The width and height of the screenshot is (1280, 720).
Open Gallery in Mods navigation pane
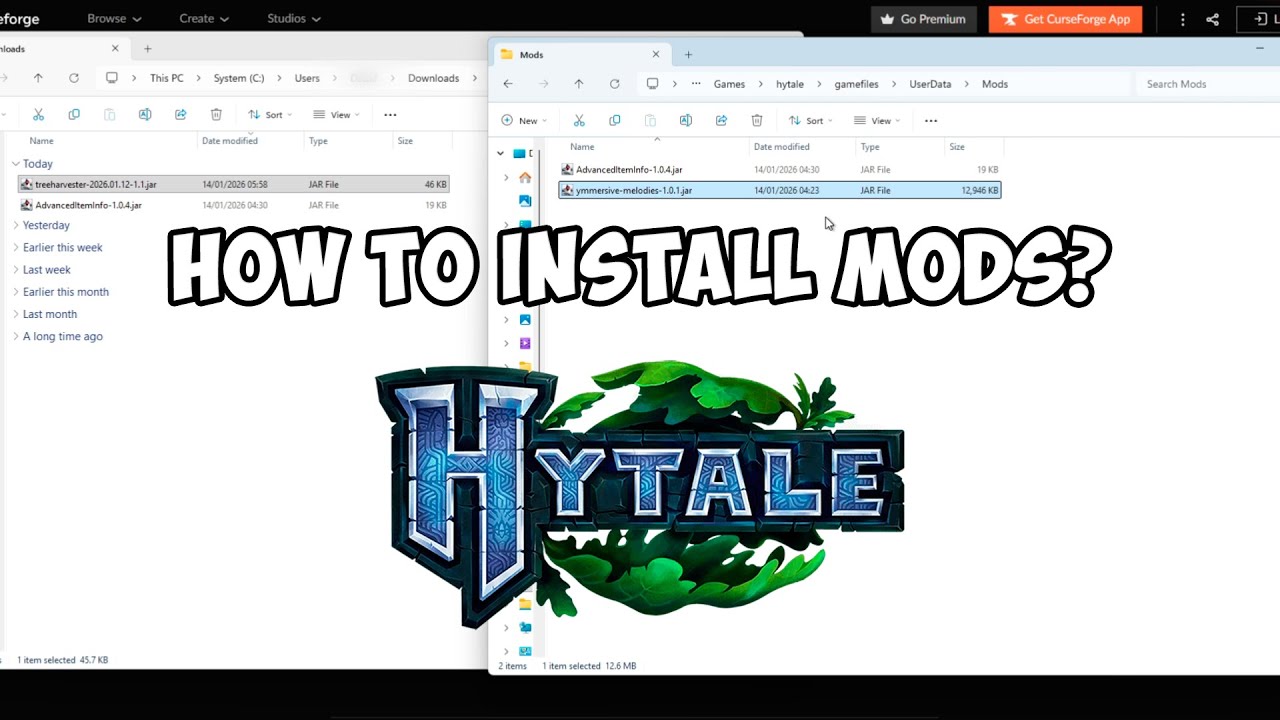[x=525, y=201]
